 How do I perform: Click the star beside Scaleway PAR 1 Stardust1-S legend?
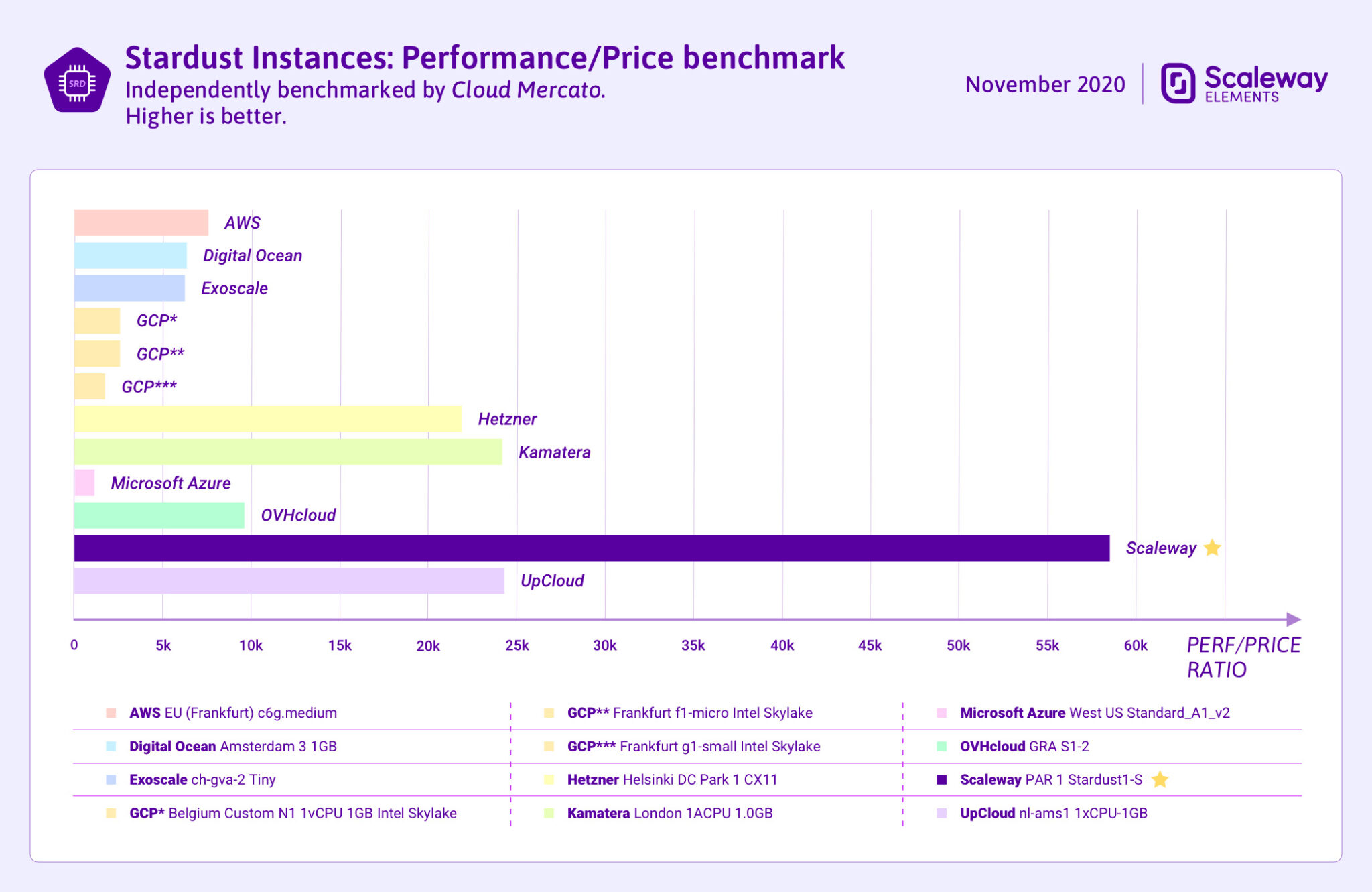1160,779
